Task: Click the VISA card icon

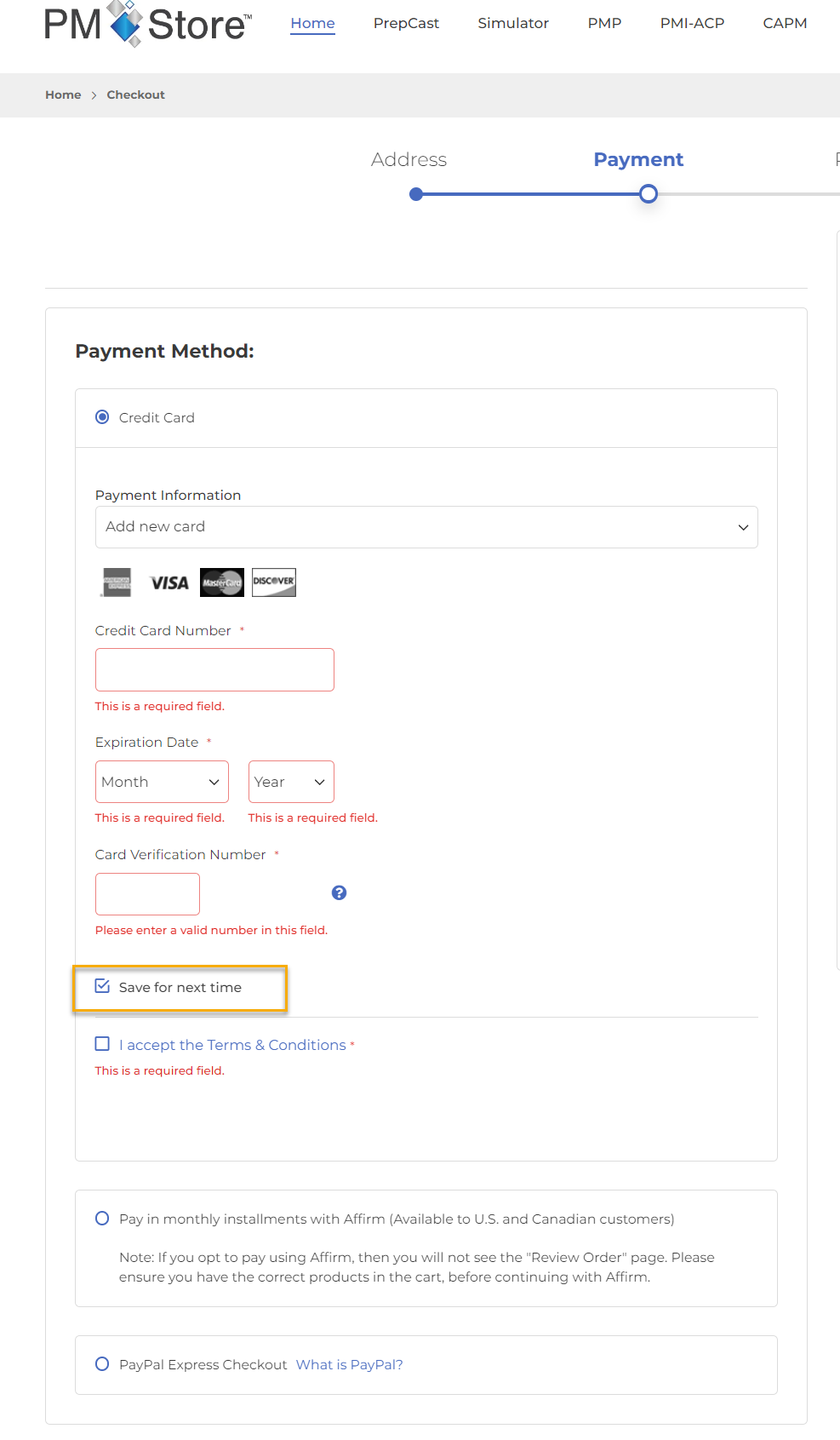Action: tap(169, 582)
